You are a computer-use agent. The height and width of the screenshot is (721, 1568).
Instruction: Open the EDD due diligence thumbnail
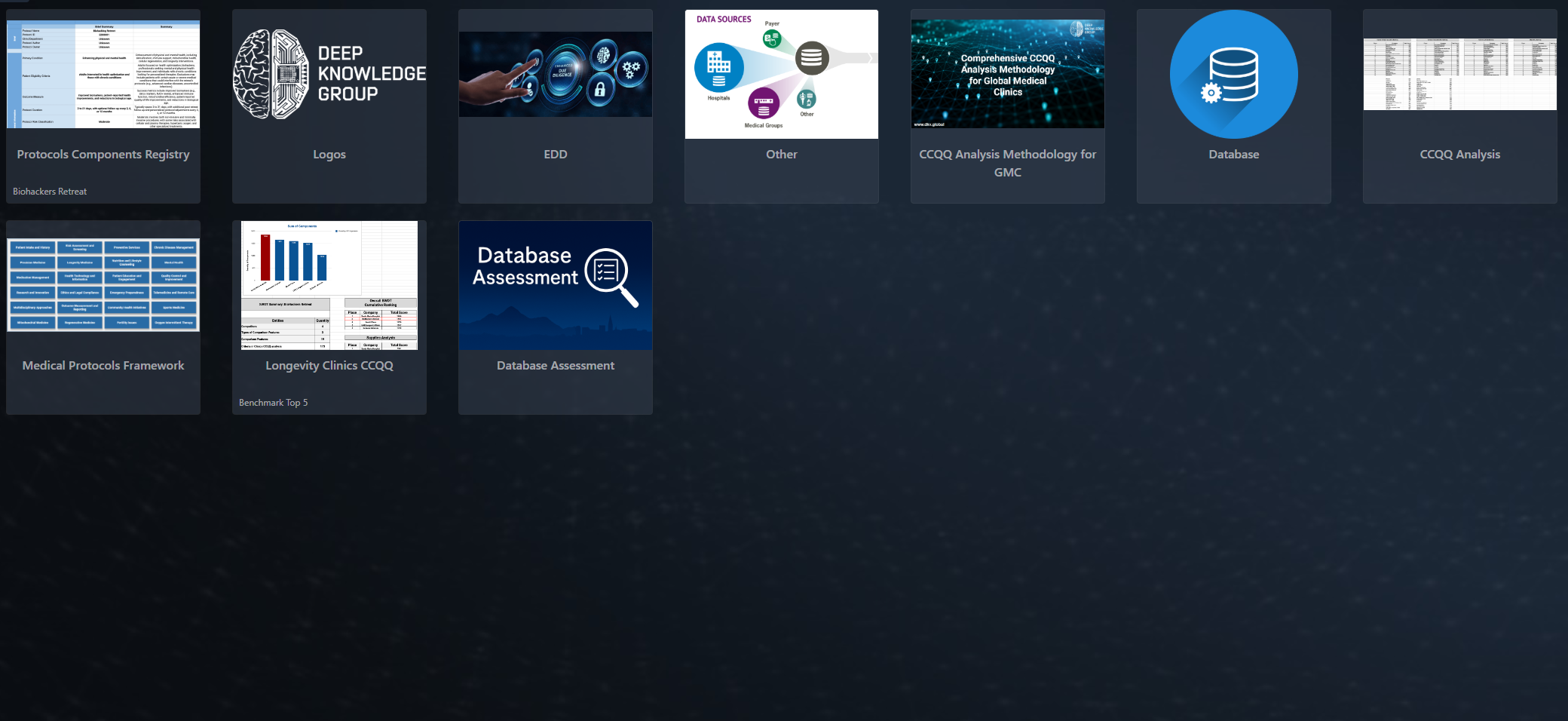(556, 74)
